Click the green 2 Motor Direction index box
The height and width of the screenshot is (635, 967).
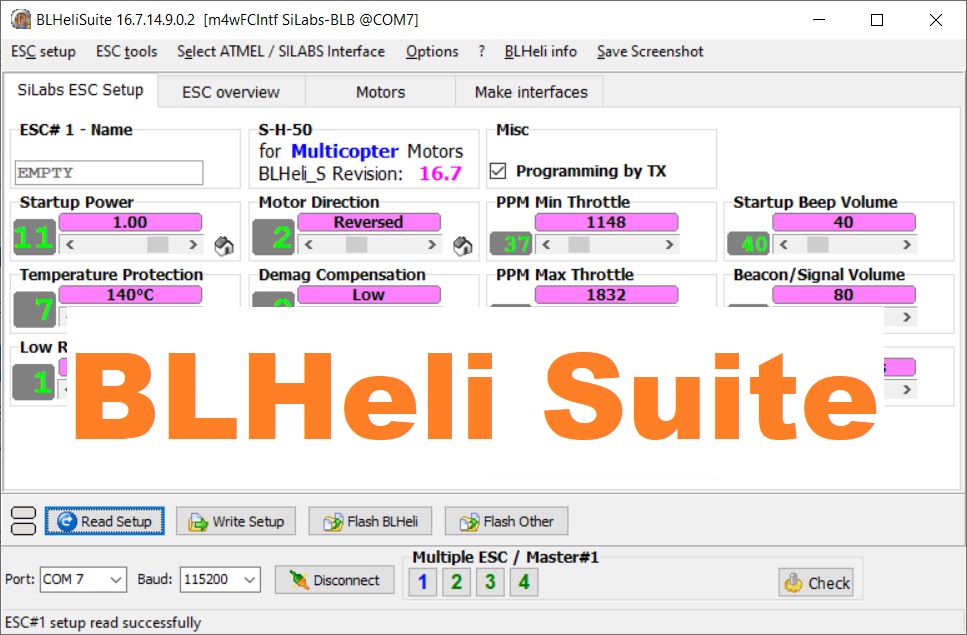(x=274, y=237)
